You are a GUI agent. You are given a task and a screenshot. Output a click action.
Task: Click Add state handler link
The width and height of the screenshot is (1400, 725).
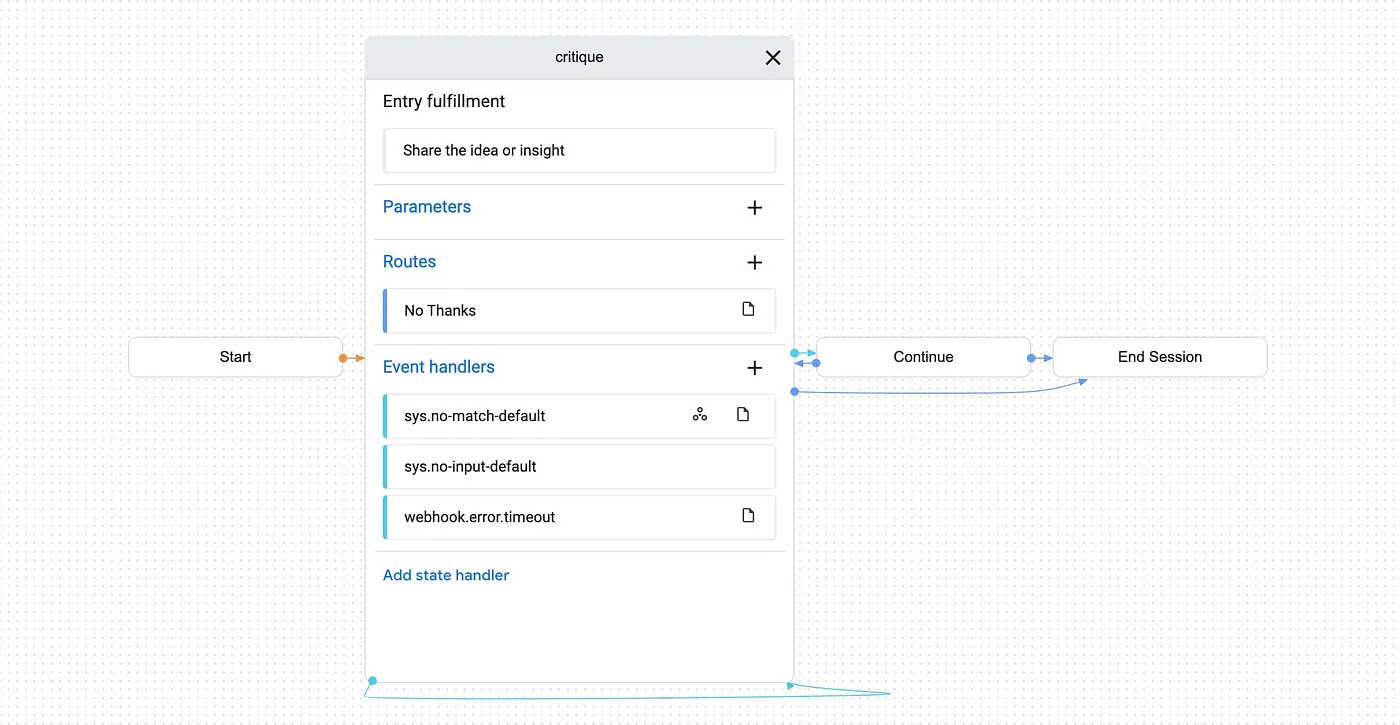coord(446,575)
